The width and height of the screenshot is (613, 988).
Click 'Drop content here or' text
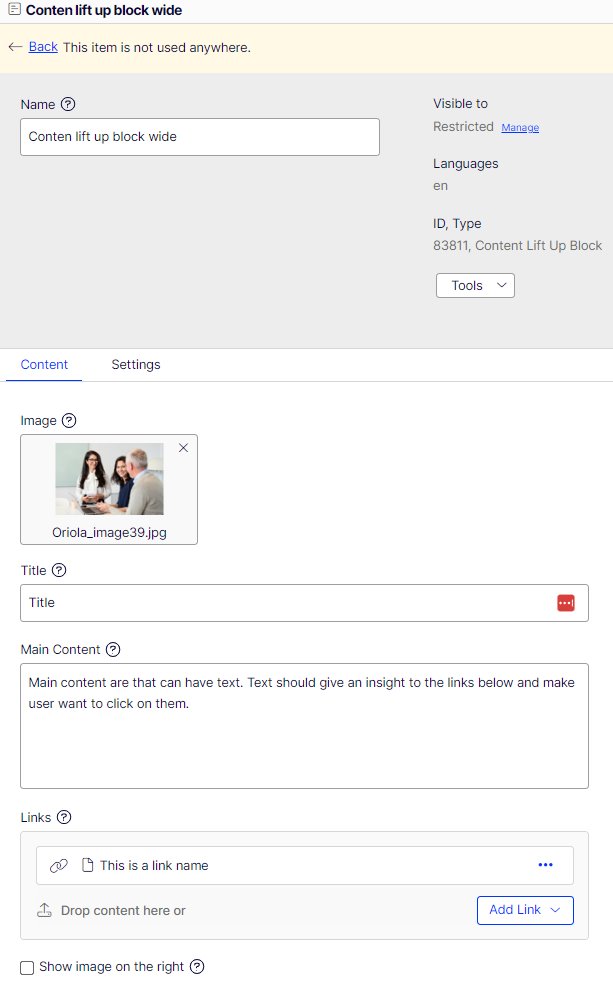click(123, 910)
